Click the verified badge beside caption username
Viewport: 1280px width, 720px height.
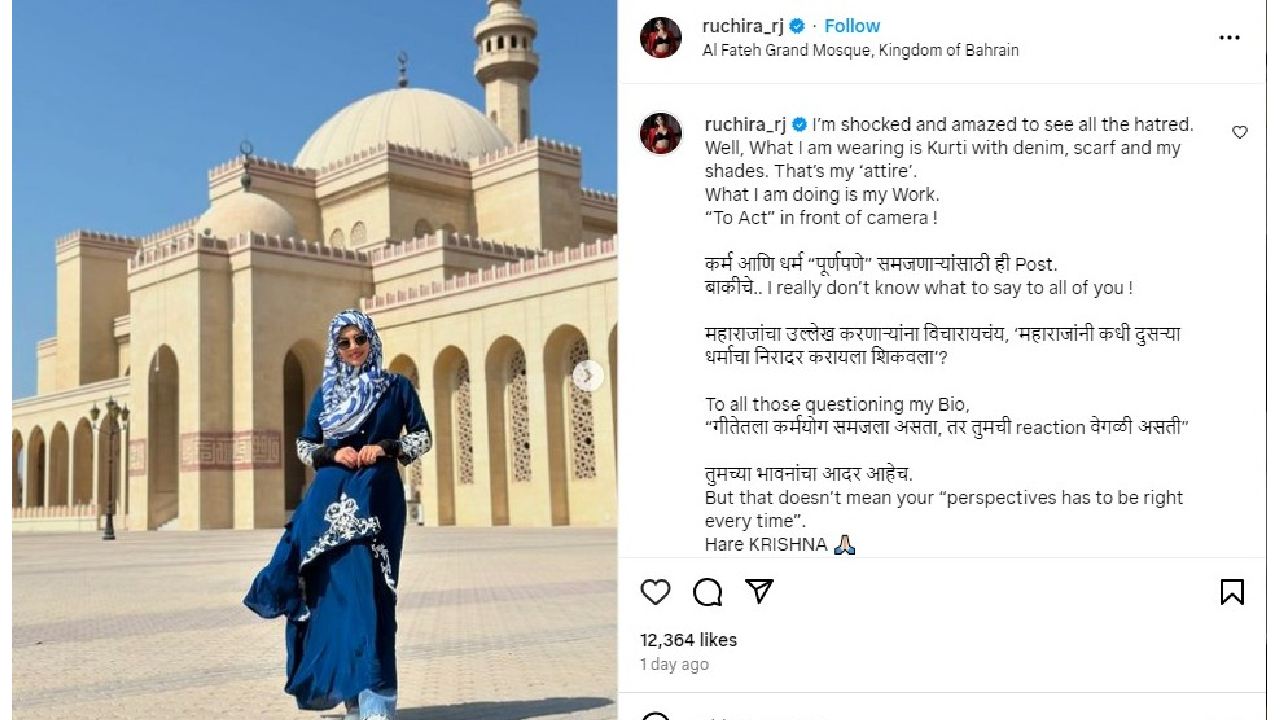pyautogui.click(x=798, y=125)
